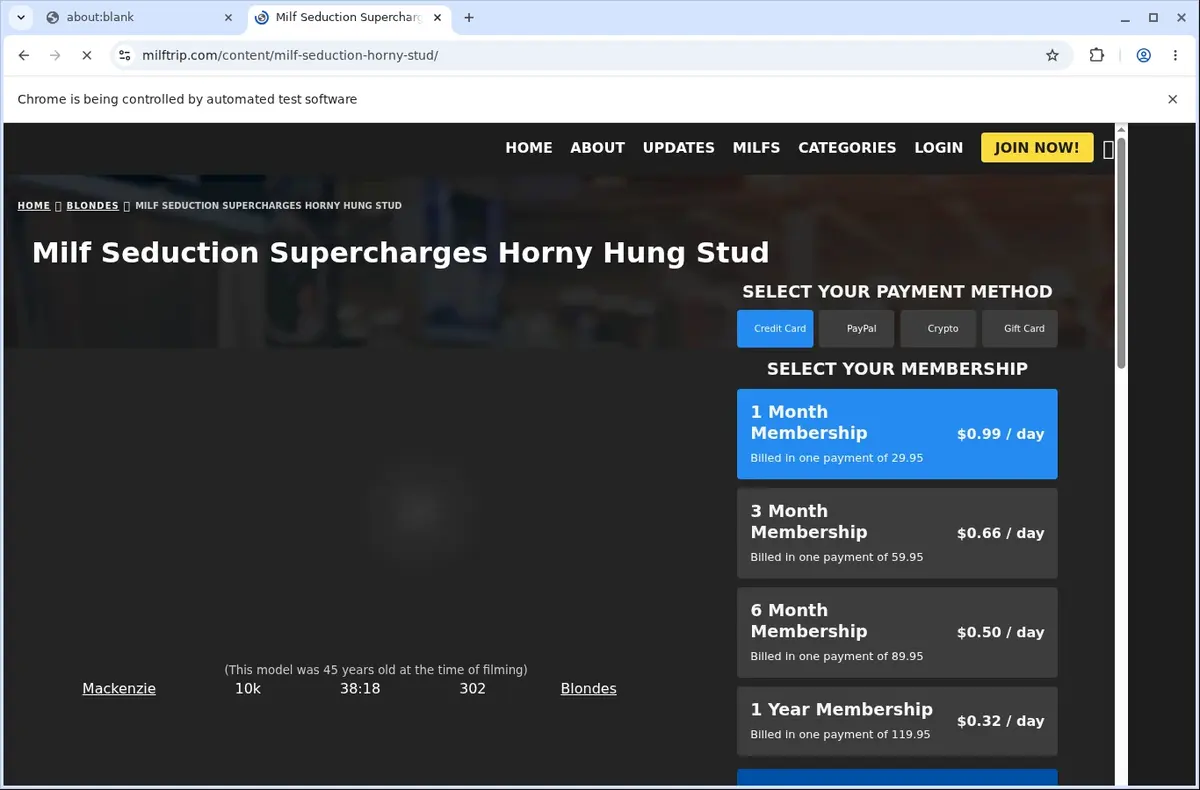Screen dimensions: 1200x790
Task: Select PayPal payment method
Action: pyautogui.click(x=857, y=328)
